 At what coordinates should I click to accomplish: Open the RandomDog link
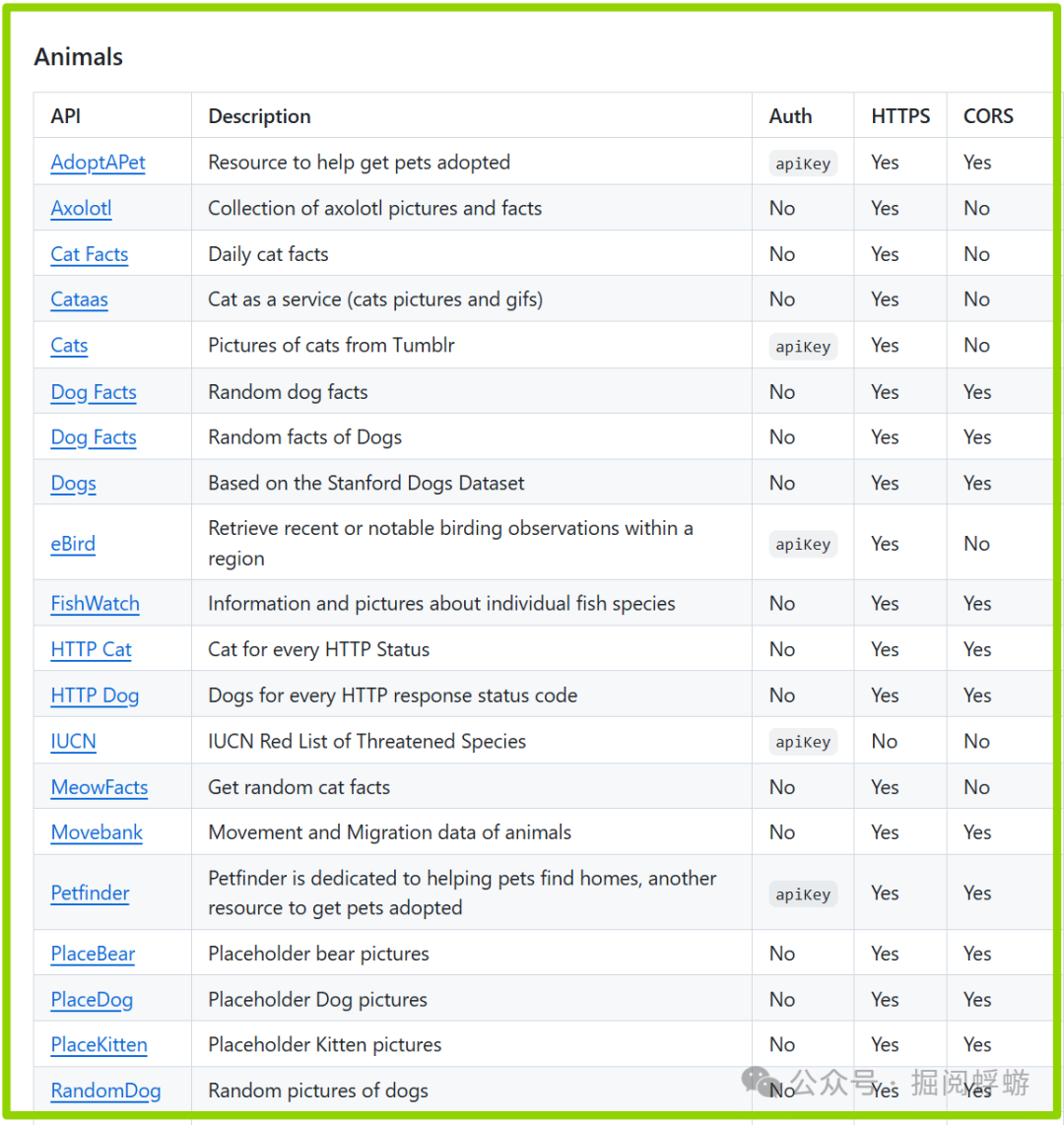(x=105, y=1092)
